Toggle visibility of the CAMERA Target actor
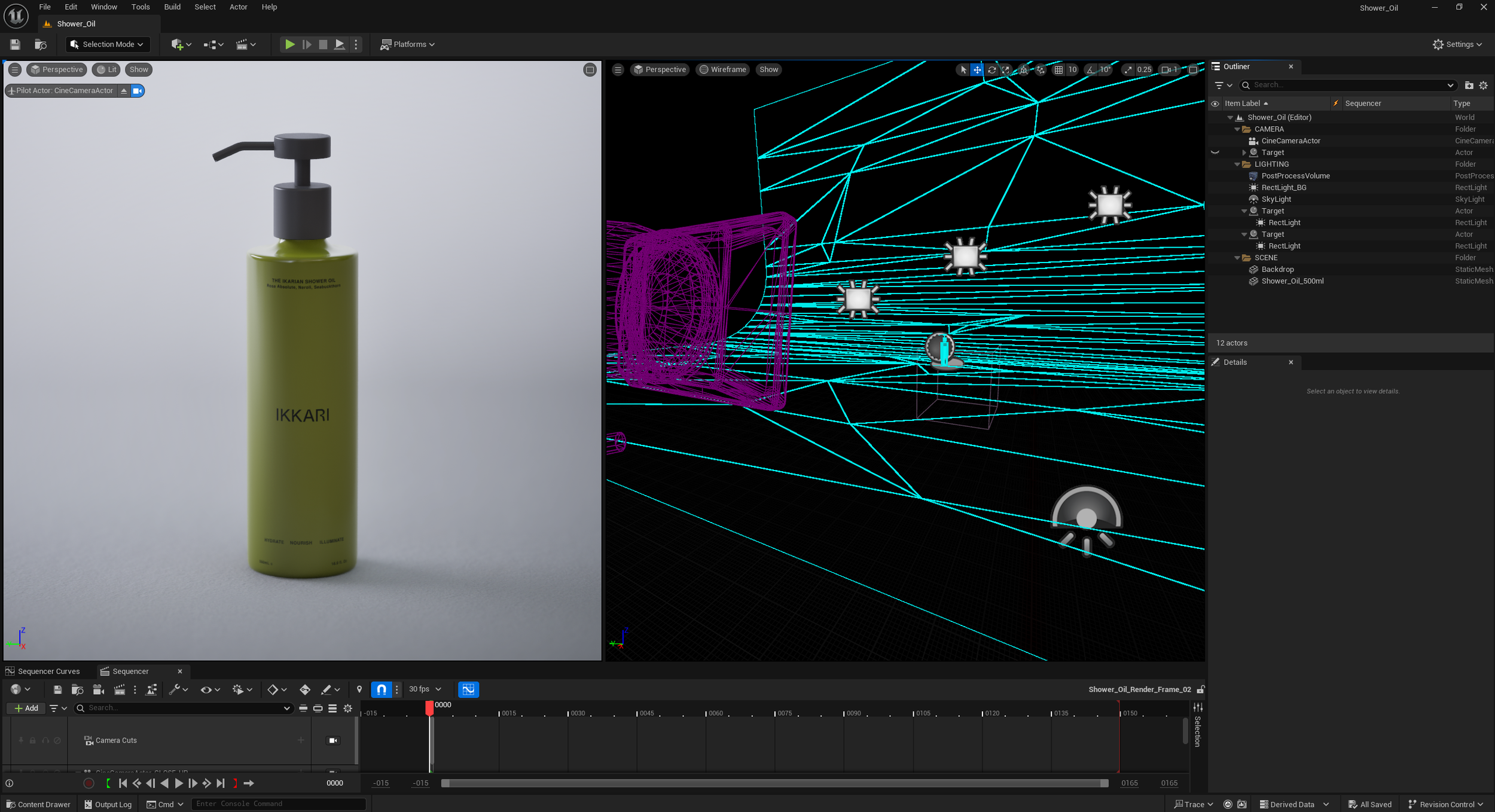 point(1215,152)
